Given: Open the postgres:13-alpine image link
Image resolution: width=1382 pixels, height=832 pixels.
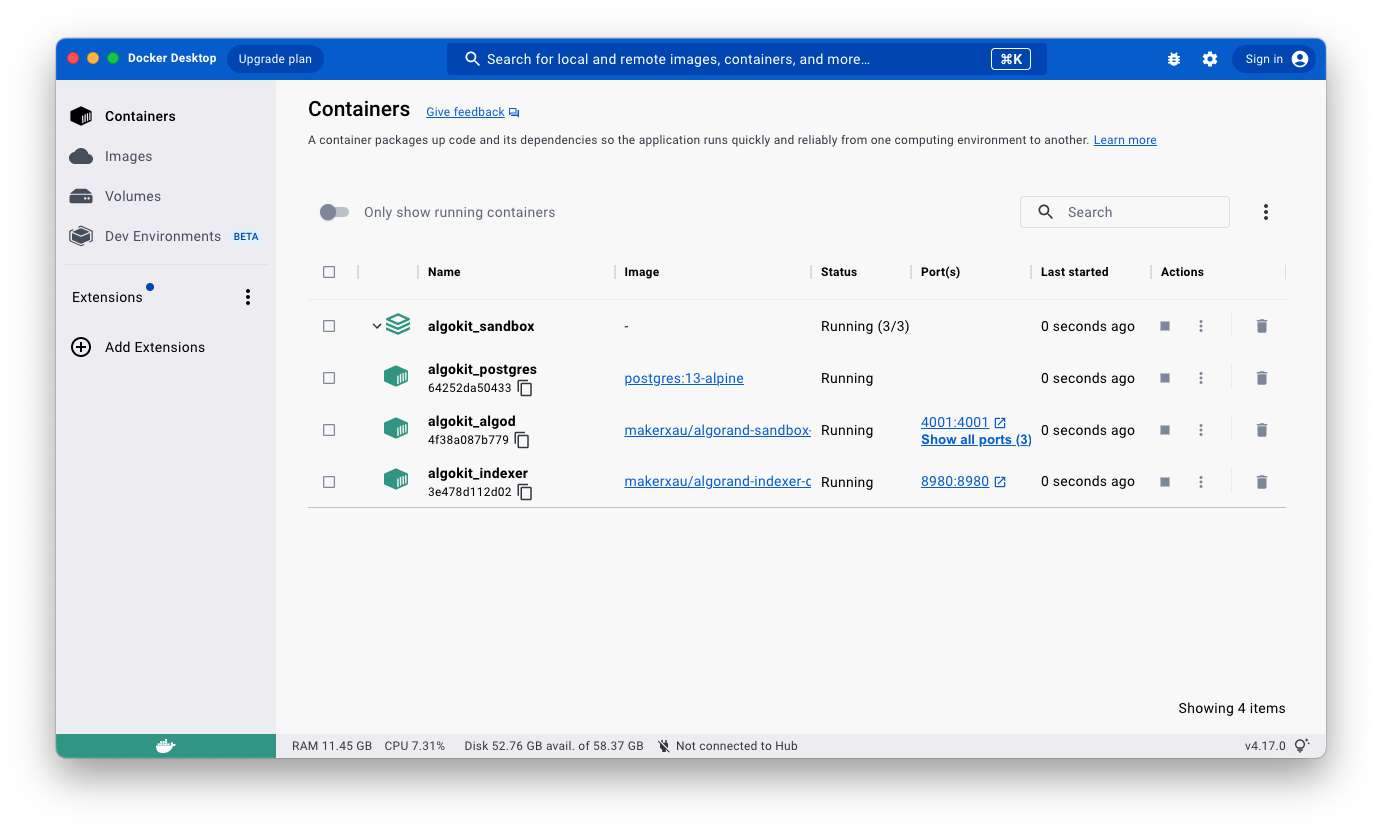Looking at the screenshot, I should pyautogui.click(x=683, y=378).
